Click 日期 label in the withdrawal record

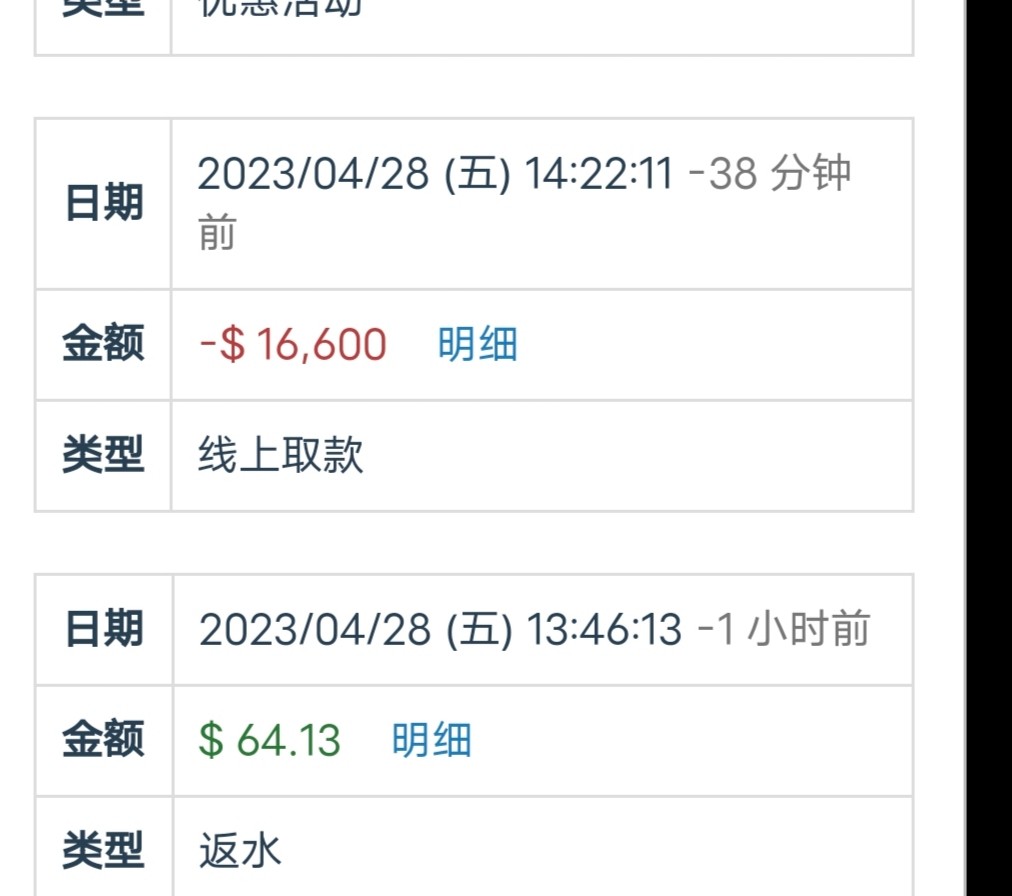pos(103,203)
